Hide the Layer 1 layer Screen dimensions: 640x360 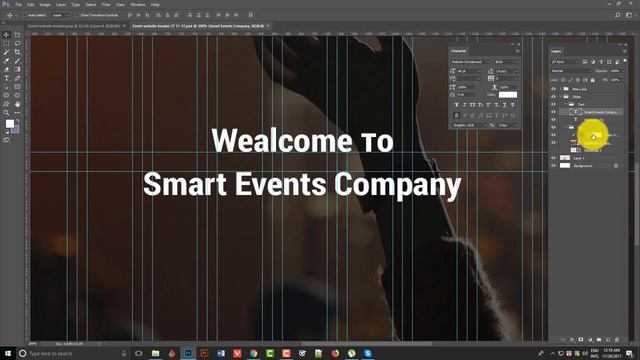point(553,158)
